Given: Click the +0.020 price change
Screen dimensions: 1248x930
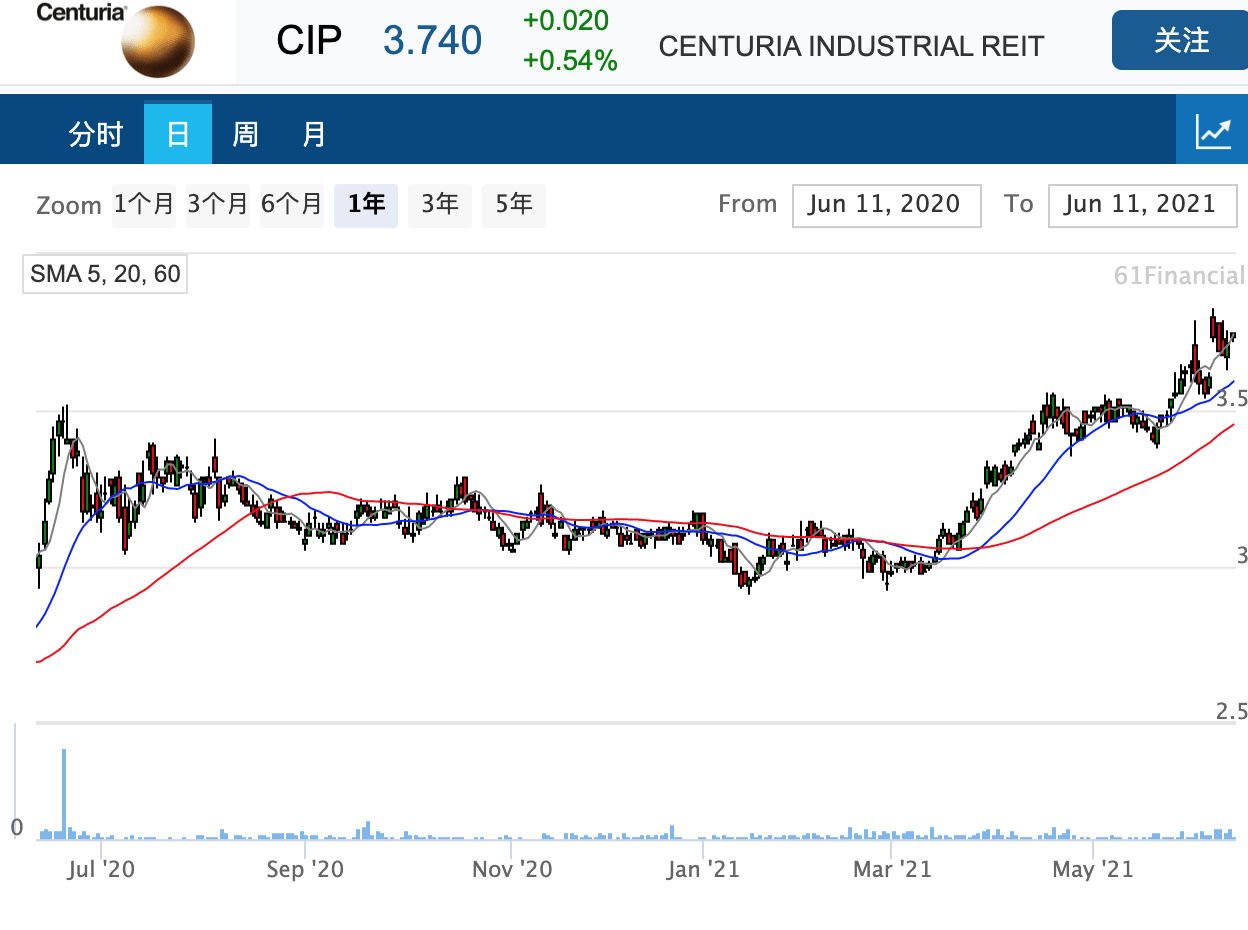Looking at the screenshot, I should click(566, 21).
